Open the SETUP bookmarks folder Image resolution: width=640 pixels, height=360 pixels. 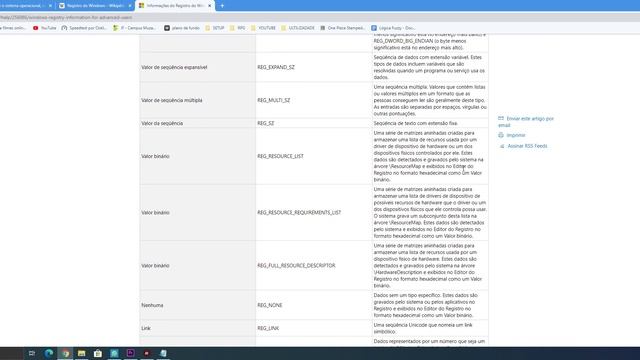tap(215, 28)
